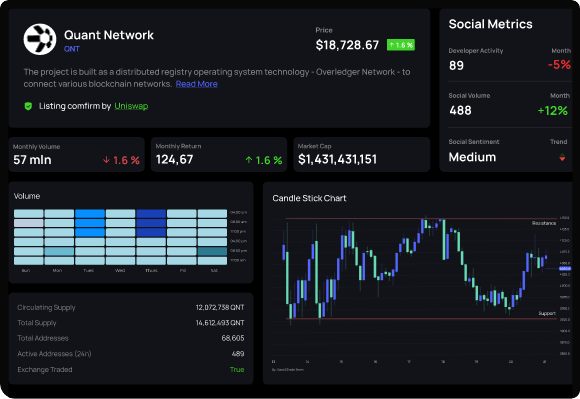Click the Developer Activity -5% value
Image resolution: width=580 pixels, height=399 pixels.
click(559, 65)
